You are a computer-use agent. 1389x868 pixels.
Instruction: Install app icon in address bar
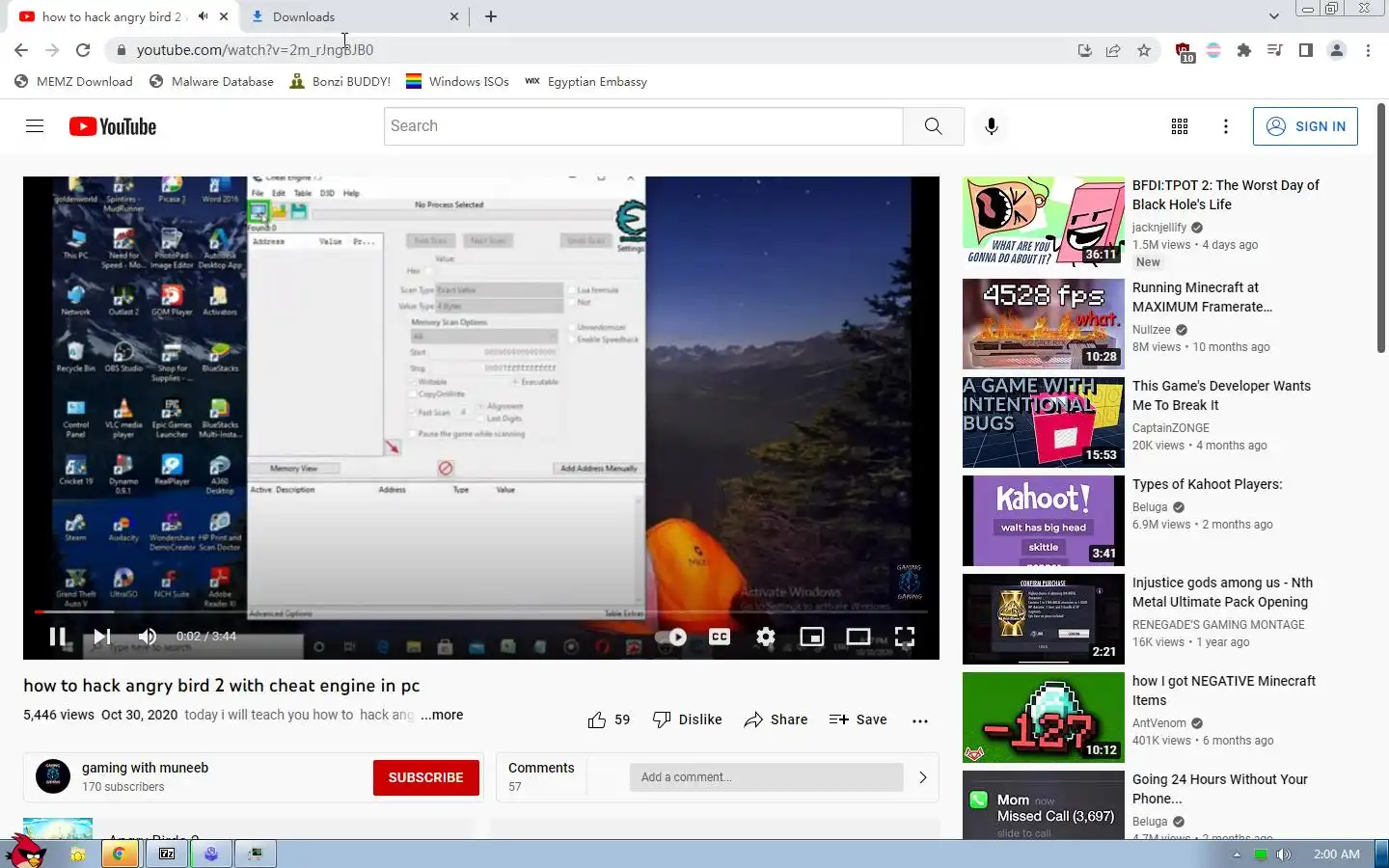(1084, 50)
